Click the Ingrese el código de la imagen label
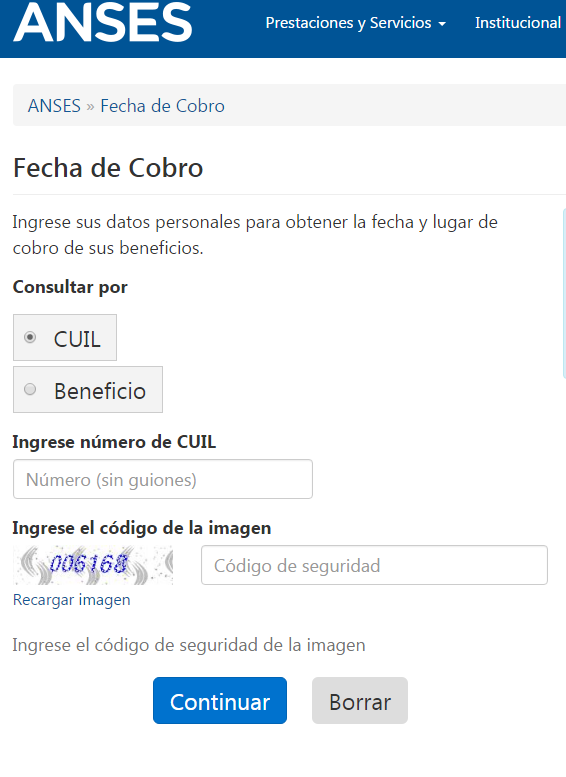The width and height of the screenshot is (566, 777). pyautogui.click(x=142, y=528)
